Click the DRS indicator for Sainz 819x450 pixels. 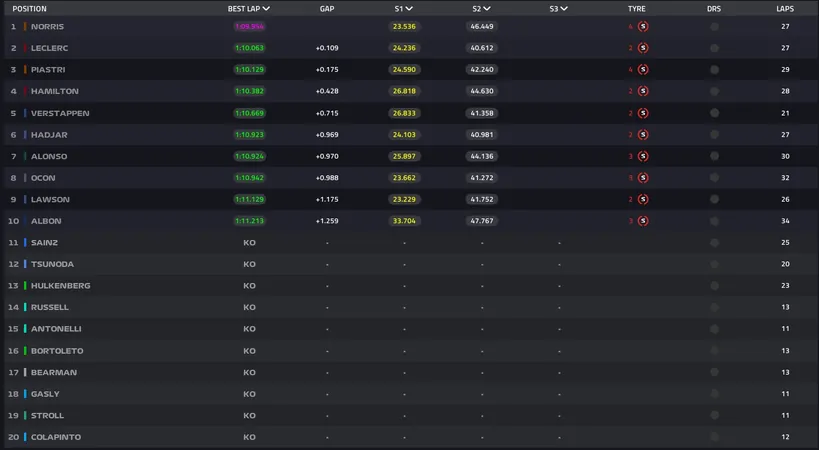coord(714,243)
